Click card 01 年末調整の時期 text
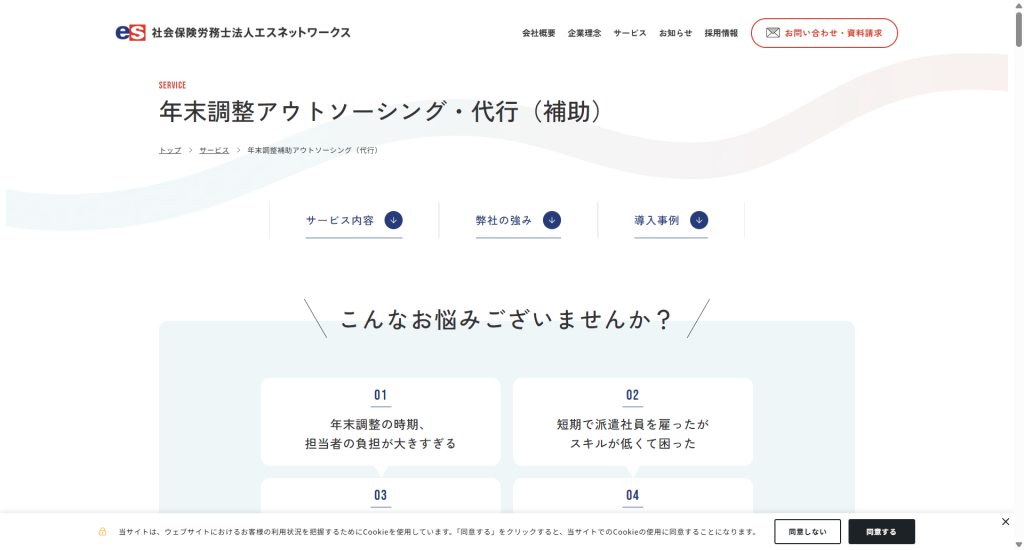Image resolution: width=1024 pixels, height=550 pixels. click(x=381, y=434)
